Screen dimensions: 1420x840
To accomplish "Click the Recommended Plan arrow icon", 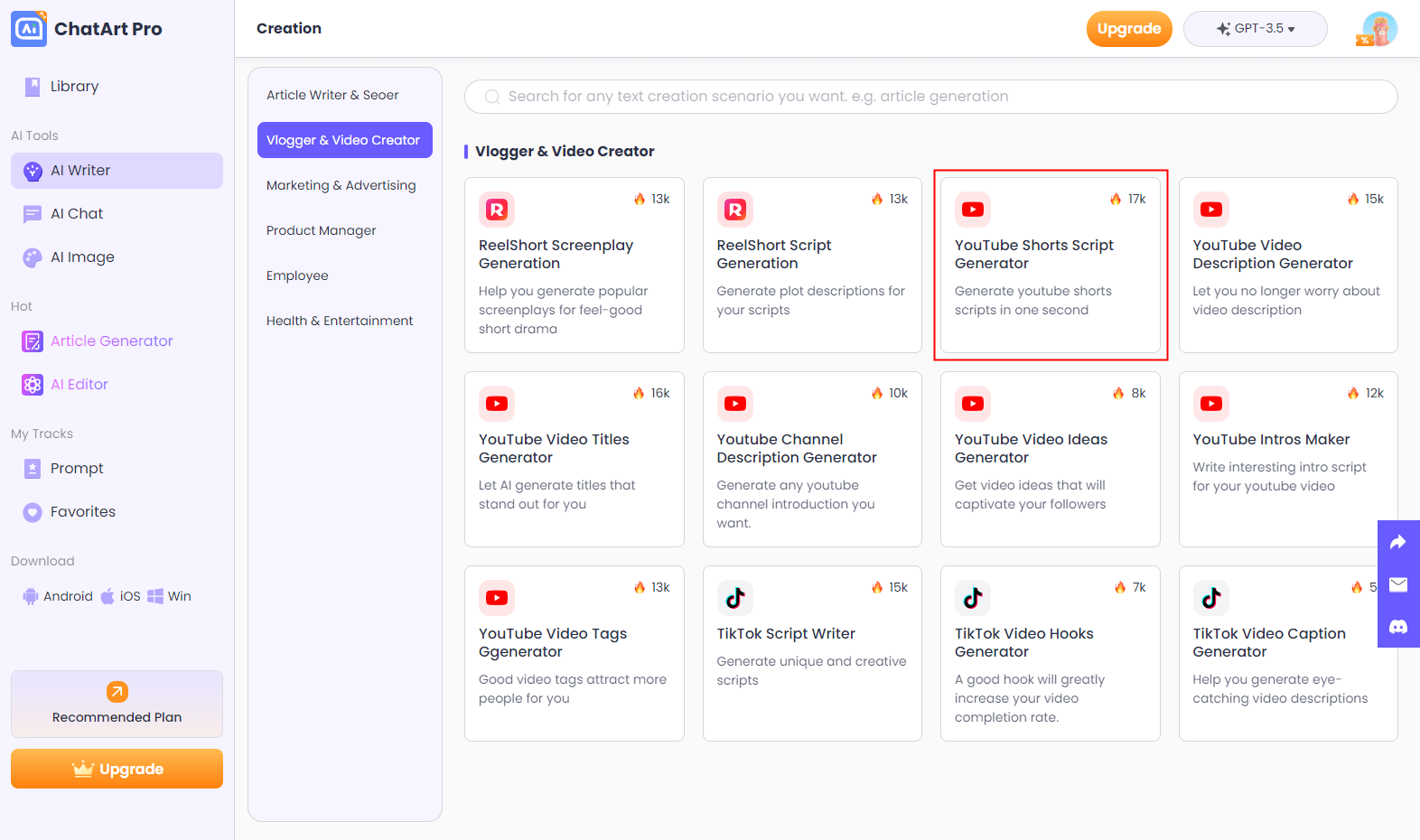I will pyautogui.click(x=117, y=692).
